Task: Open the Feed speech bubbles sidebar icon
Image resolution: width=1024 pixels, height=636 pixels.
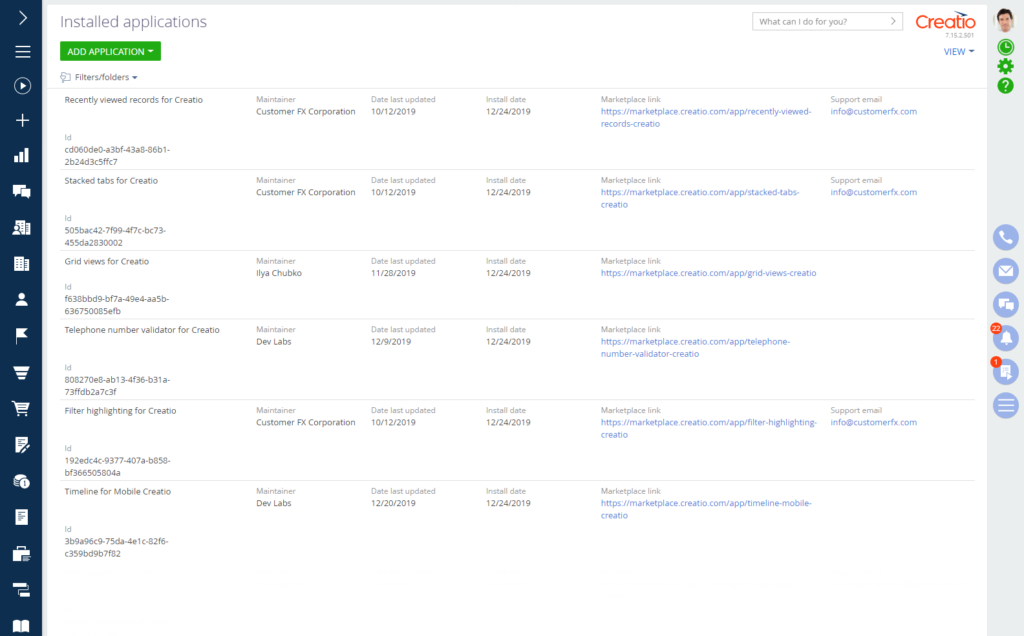Action: pos(22,191)
